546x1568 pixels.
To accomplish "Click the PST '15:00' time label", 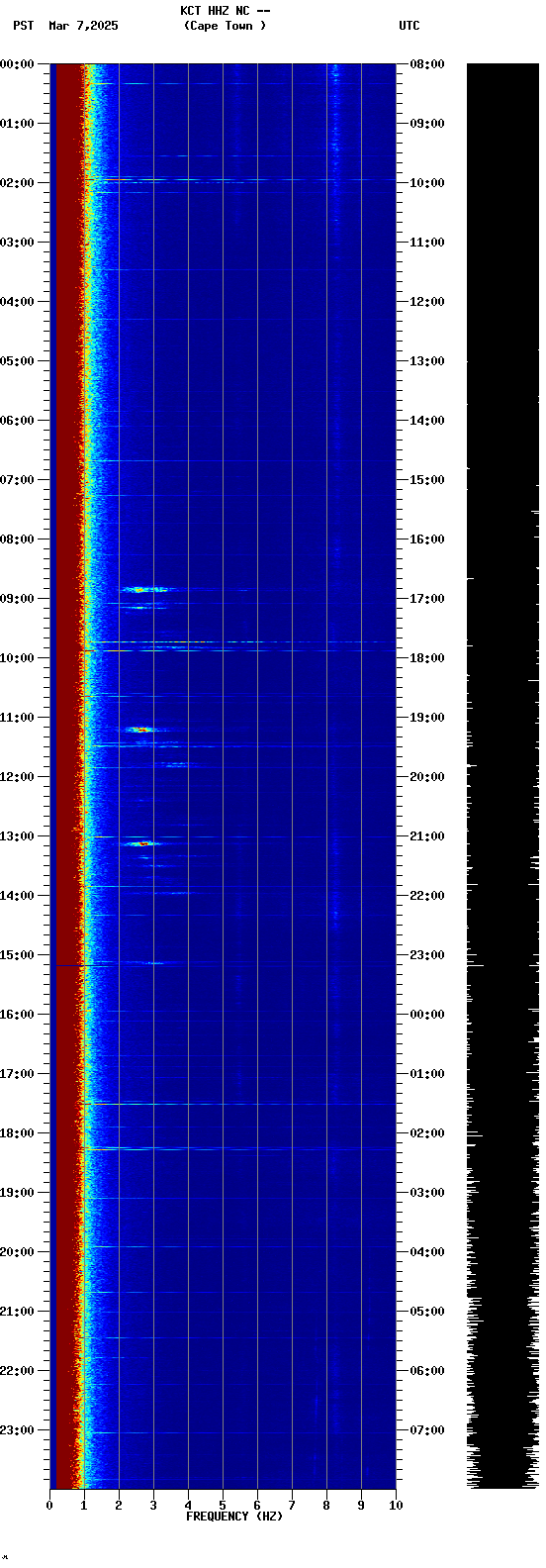I will pos(18,955).
